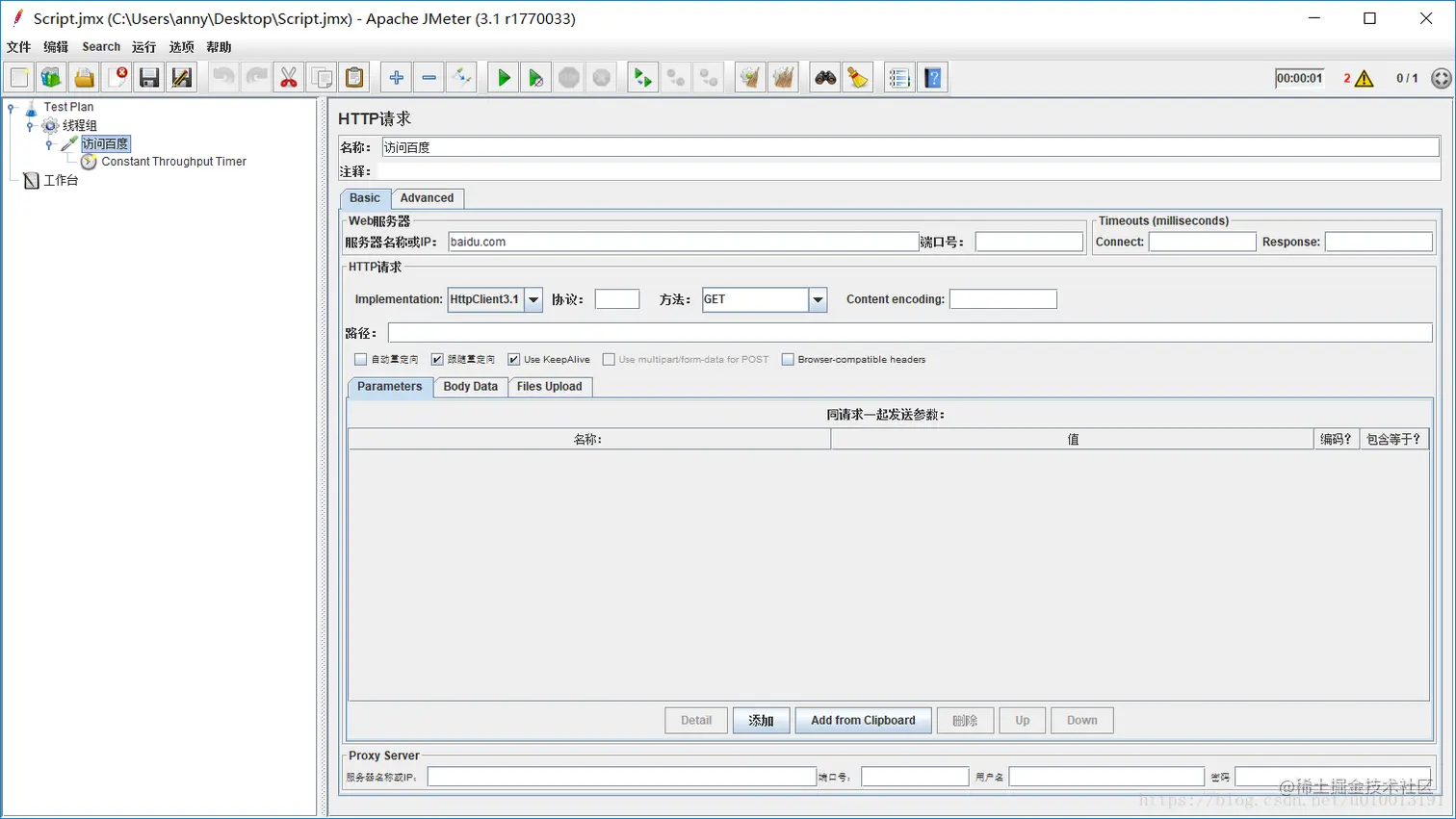
Task: Click the Stop test icon
Action: click(x=569, y=78)
